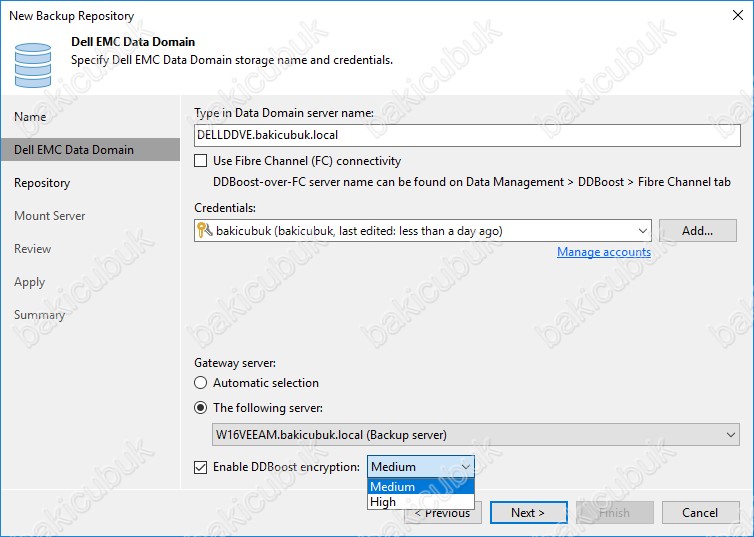The image size is (754, 537).
Task: Choose High encryption option
Action: [x=421, y=501]
